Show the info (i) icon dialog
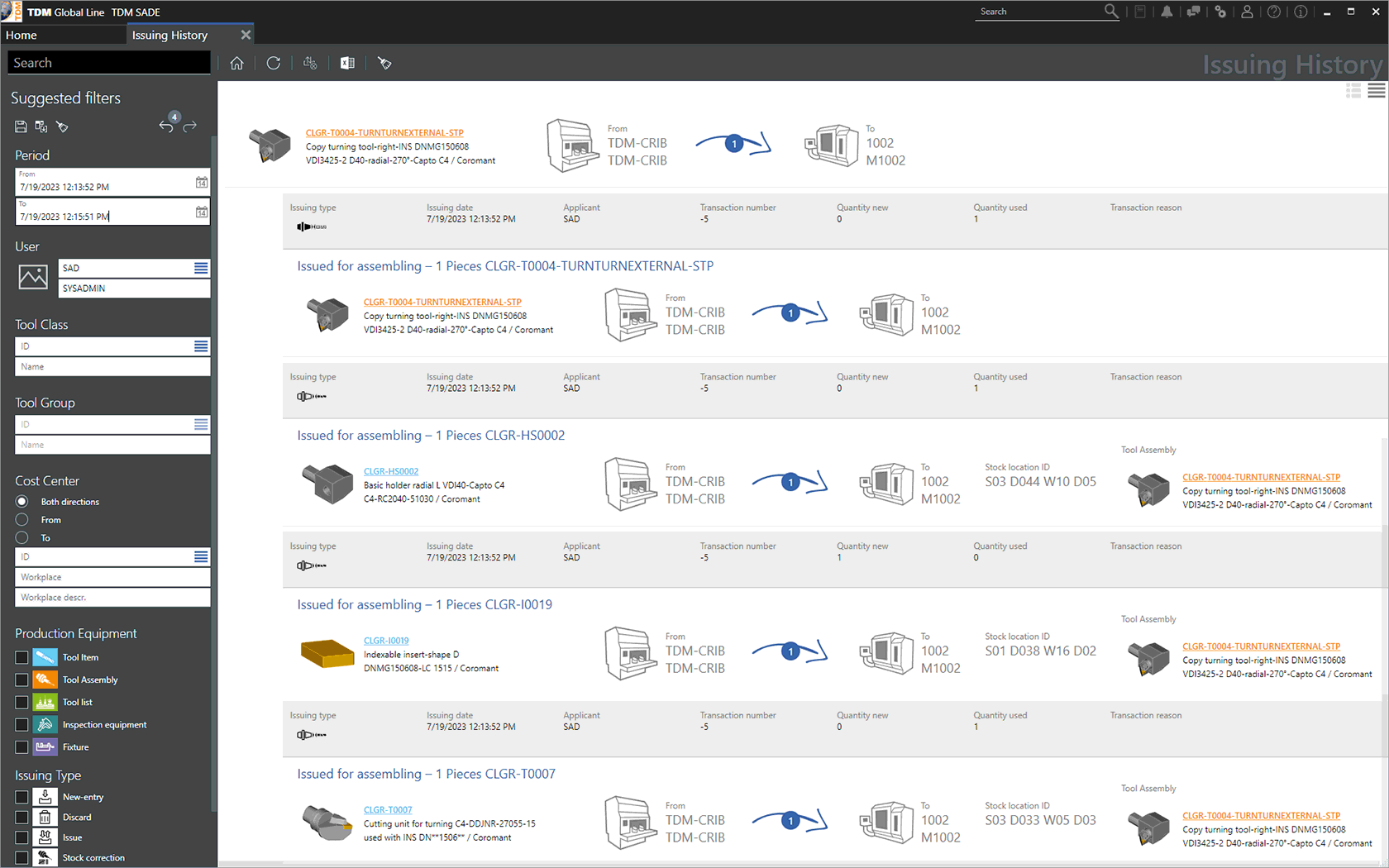 coord(1301,12)
